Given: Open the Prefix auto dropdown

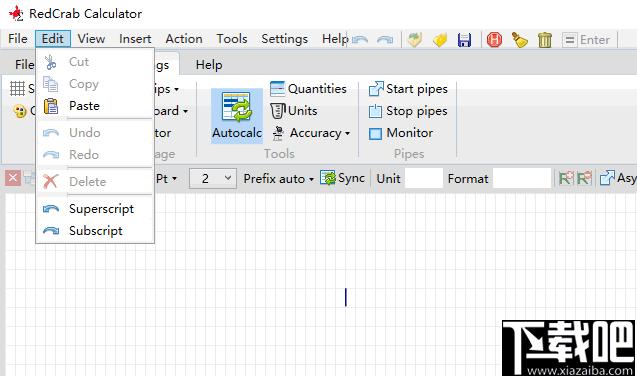Looking at the screenshot, I should (x=279, y=178).
